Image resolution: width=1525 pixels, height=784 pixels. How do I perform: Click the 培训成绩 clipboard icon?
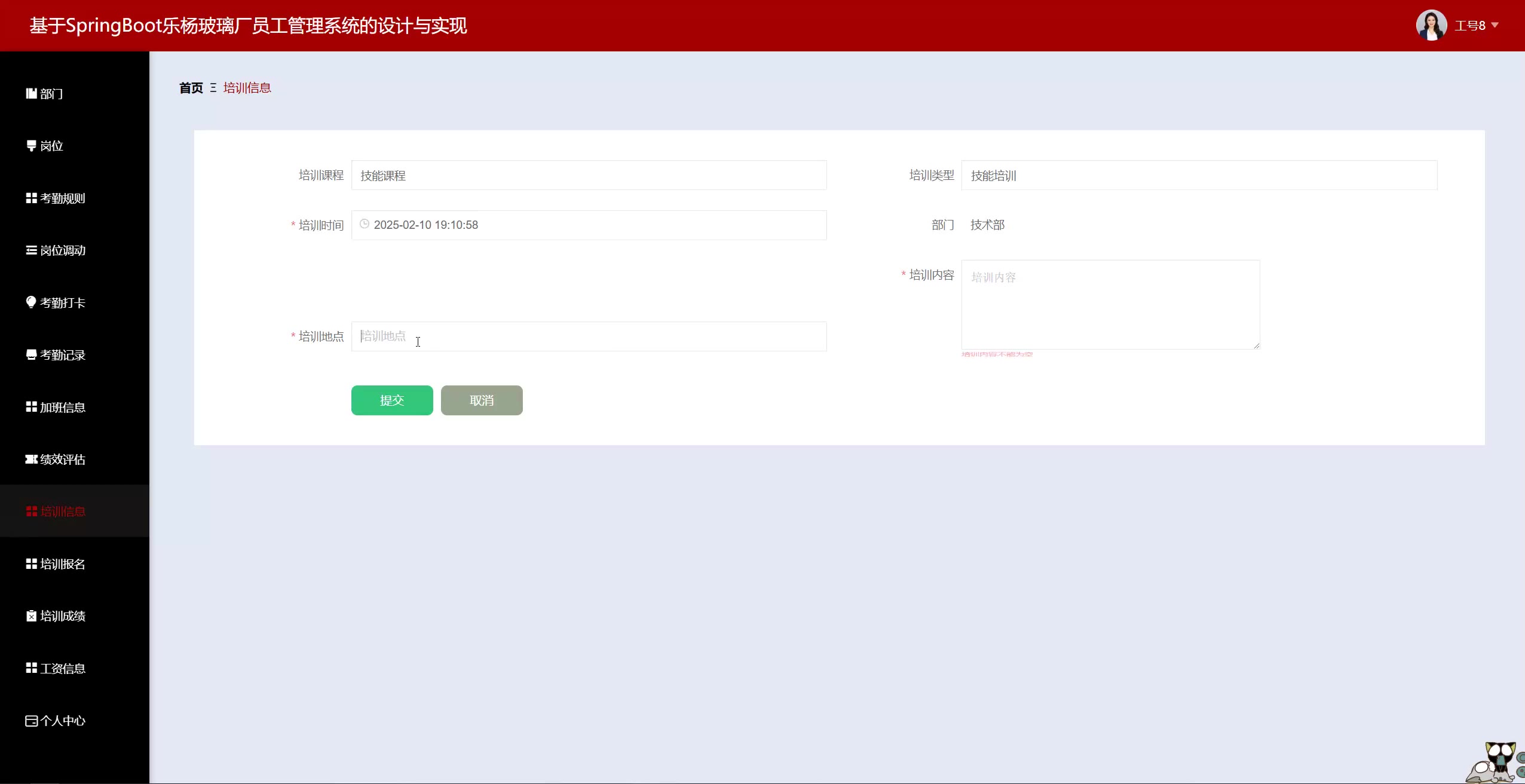pos(31,616)
